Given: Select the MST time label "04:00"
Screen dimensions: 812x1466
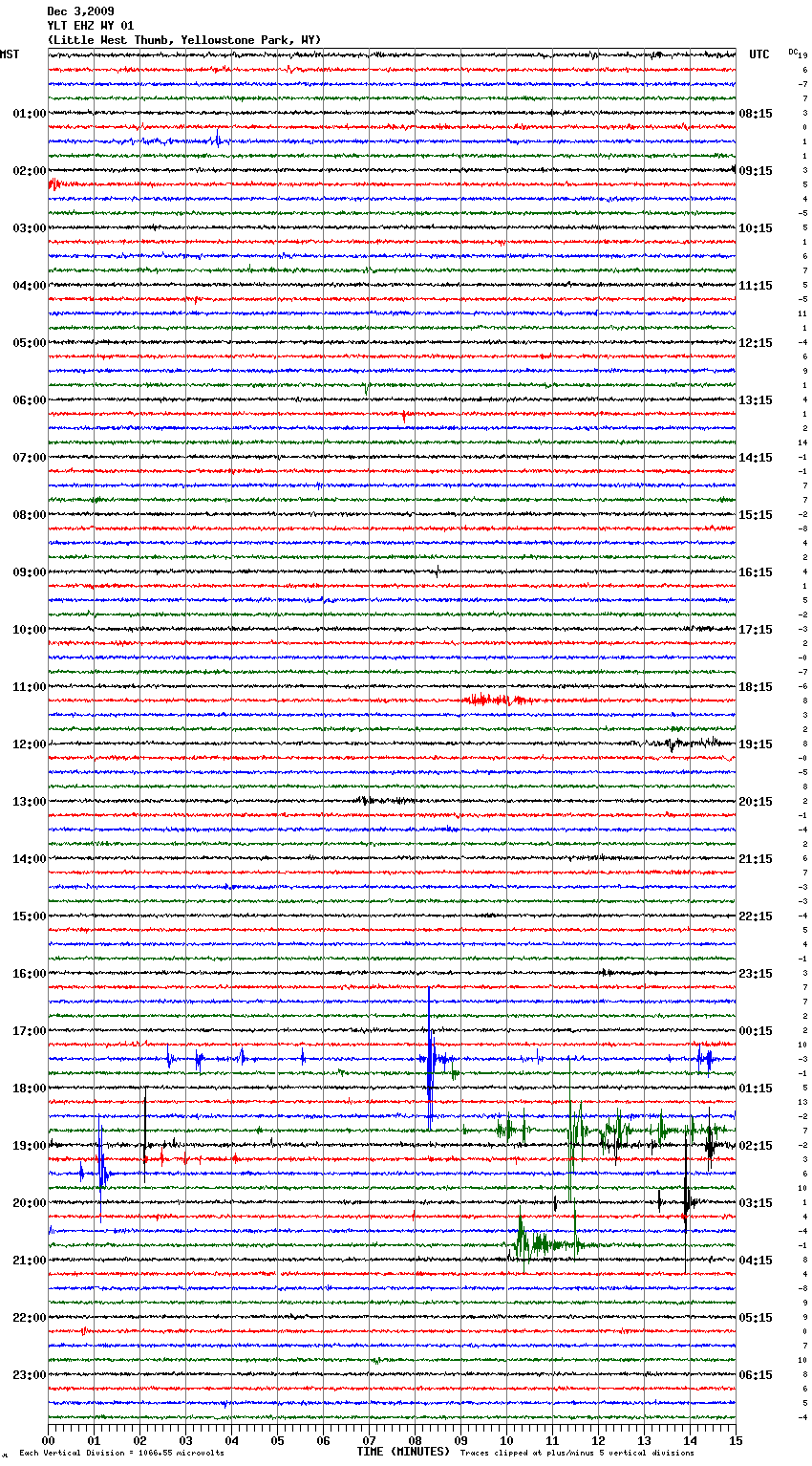Looking at the screenshot, I should [x=30, y=286].
